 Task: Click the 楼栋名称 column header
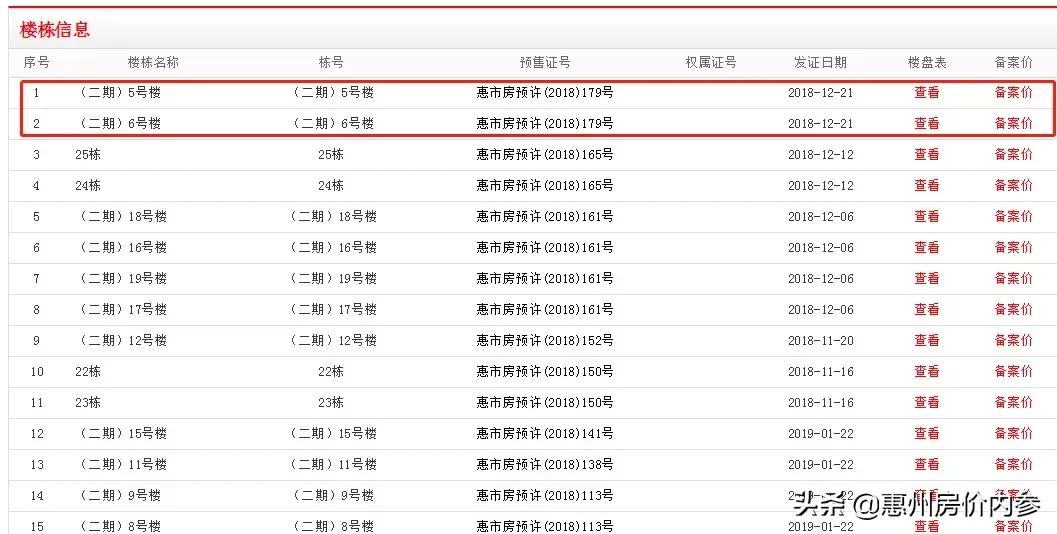click(x=153, y=62)
